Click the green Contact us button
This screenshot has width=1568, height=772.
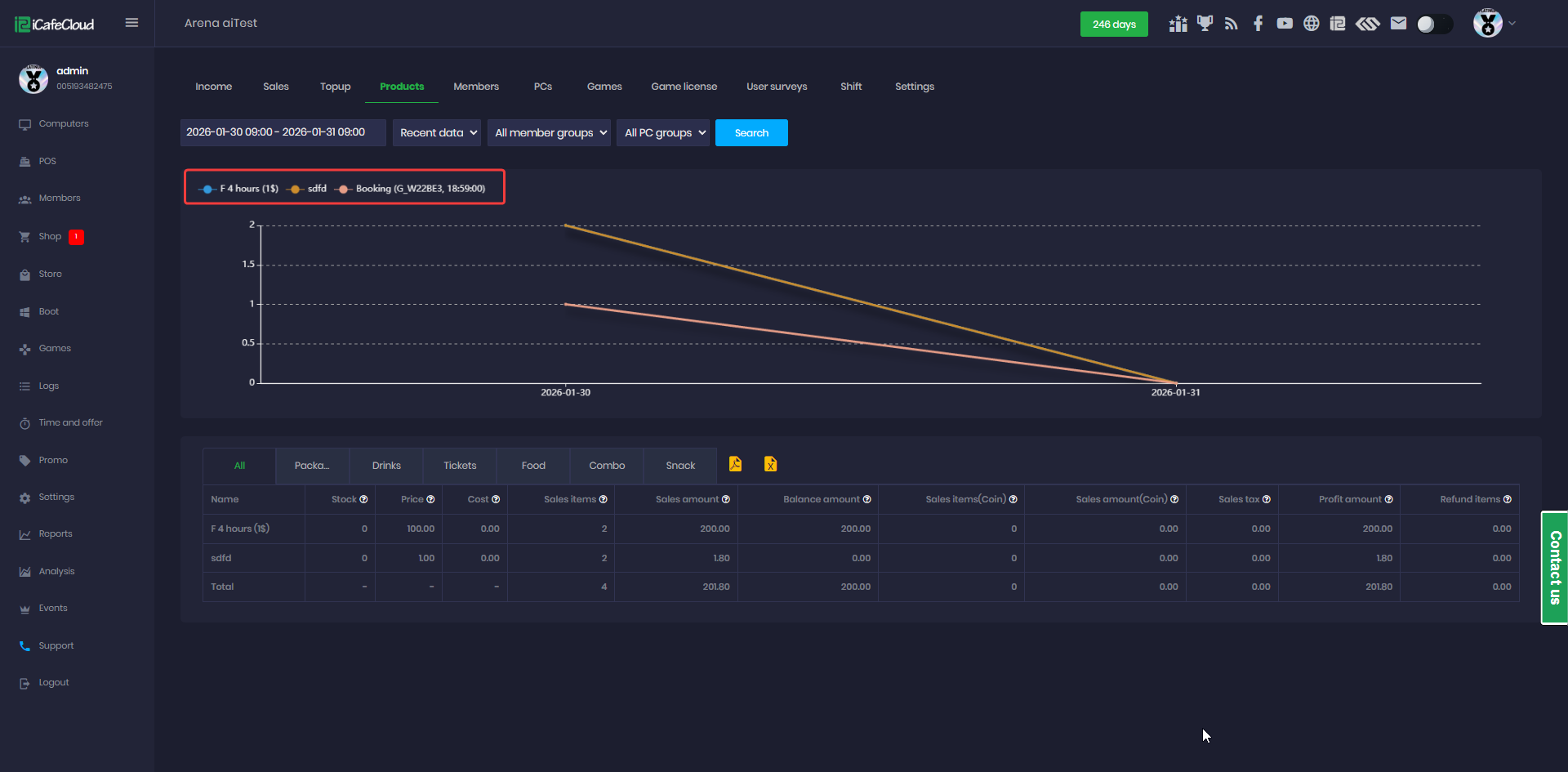pyautogui.click(x=1554, y=567)
